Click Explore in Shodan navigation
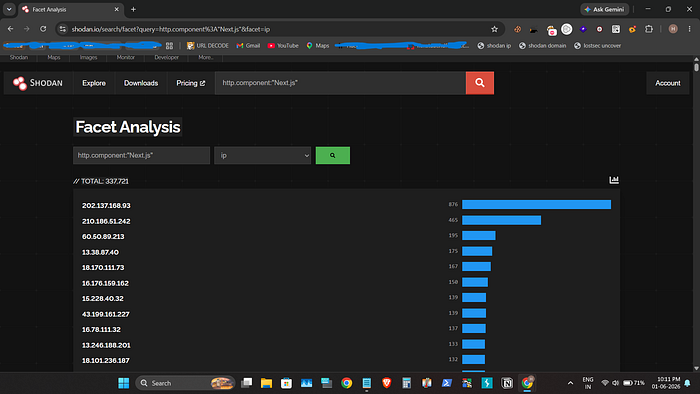This screenshot has width=700, height=394. pos(94,83)
